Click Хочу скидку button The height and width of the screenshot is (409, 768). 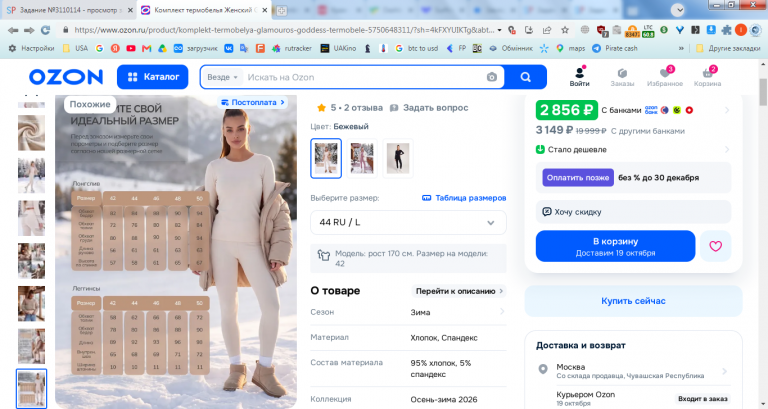633,212
